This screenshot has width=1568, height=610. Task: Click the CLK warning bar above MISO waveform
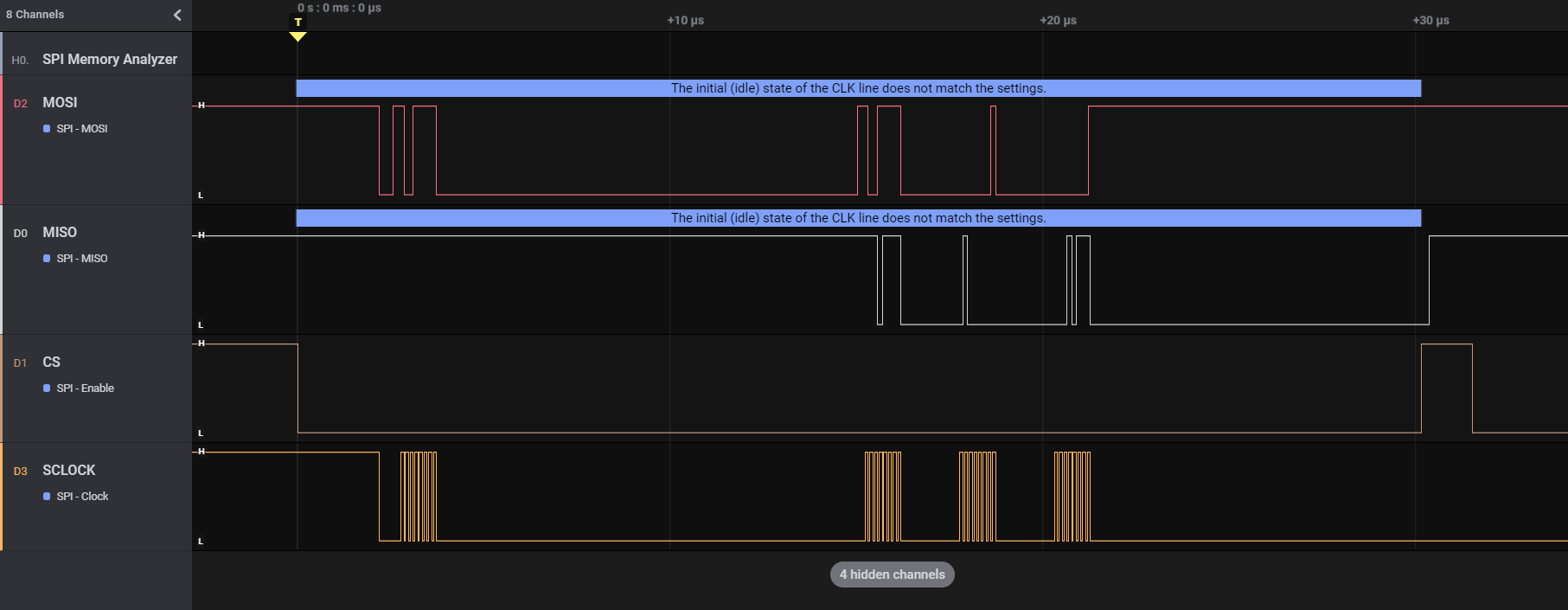858,218
